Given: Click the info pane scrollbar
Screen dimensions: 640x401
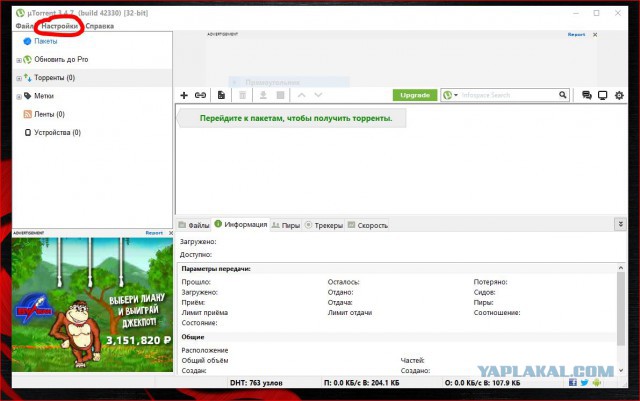Looking at the screenshot, I should pos(621,309).
